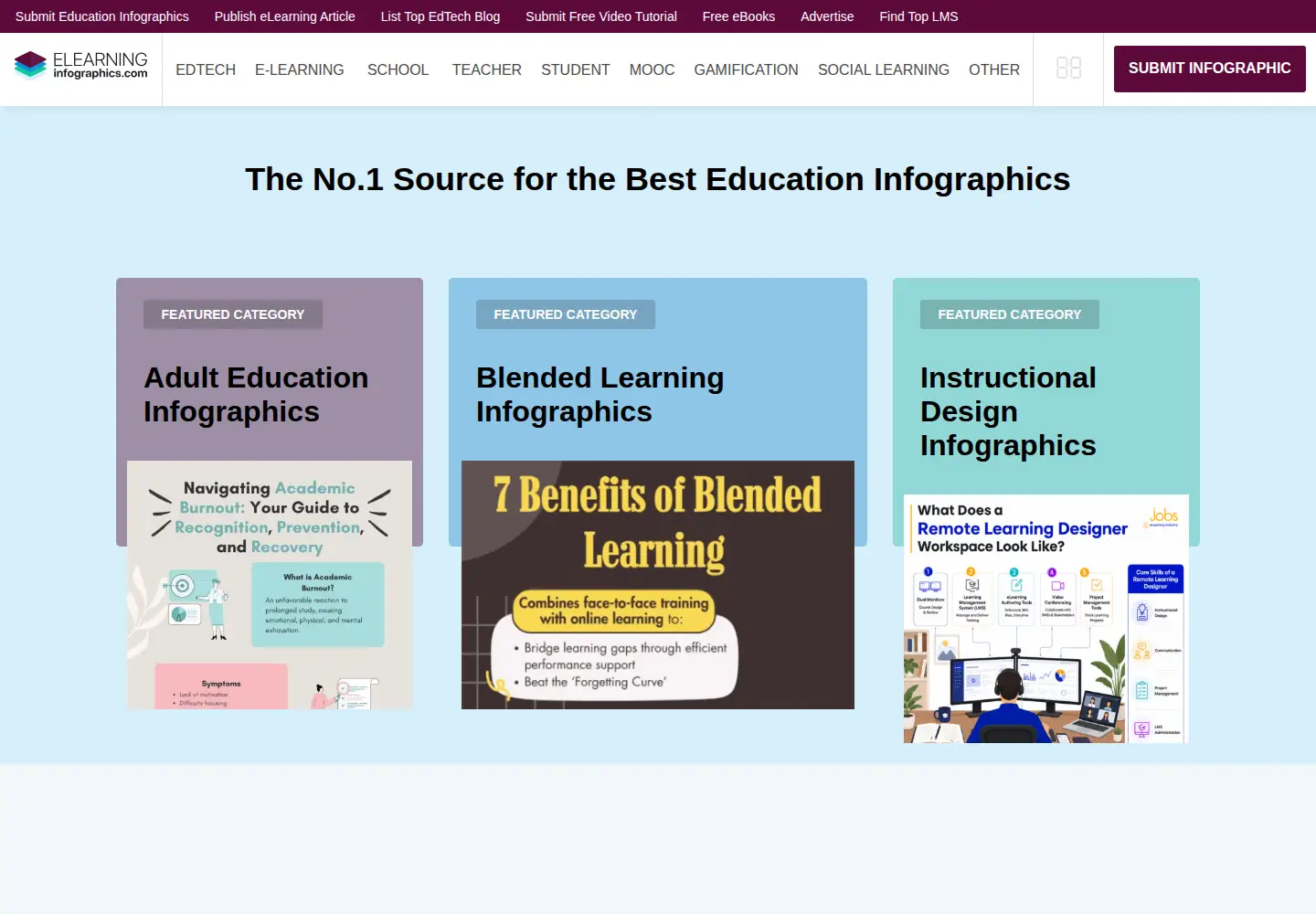Click Featured Category badge on Blended Learning card

pyautogui.click(x=566, y=314)
